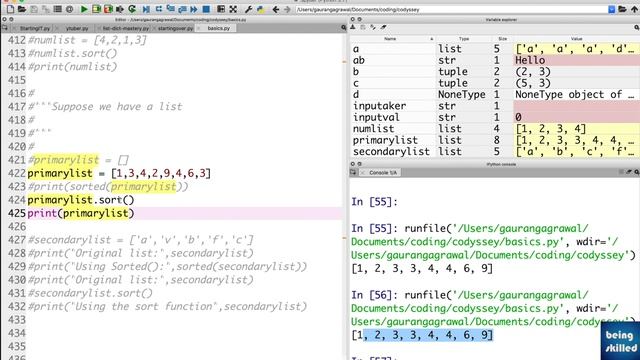Sort variables by Value column
The width and height of the screenshot is (640, 360).
point(576,39)
